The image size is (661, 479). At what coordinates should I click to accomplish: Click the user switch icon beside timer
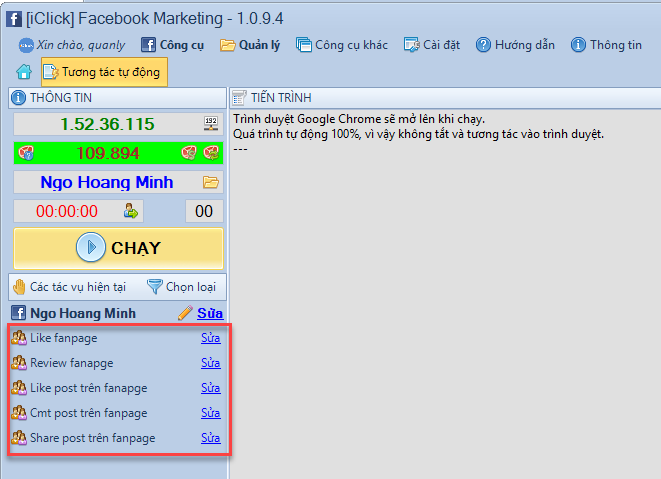pyautogui.click(x=131, y=211)
